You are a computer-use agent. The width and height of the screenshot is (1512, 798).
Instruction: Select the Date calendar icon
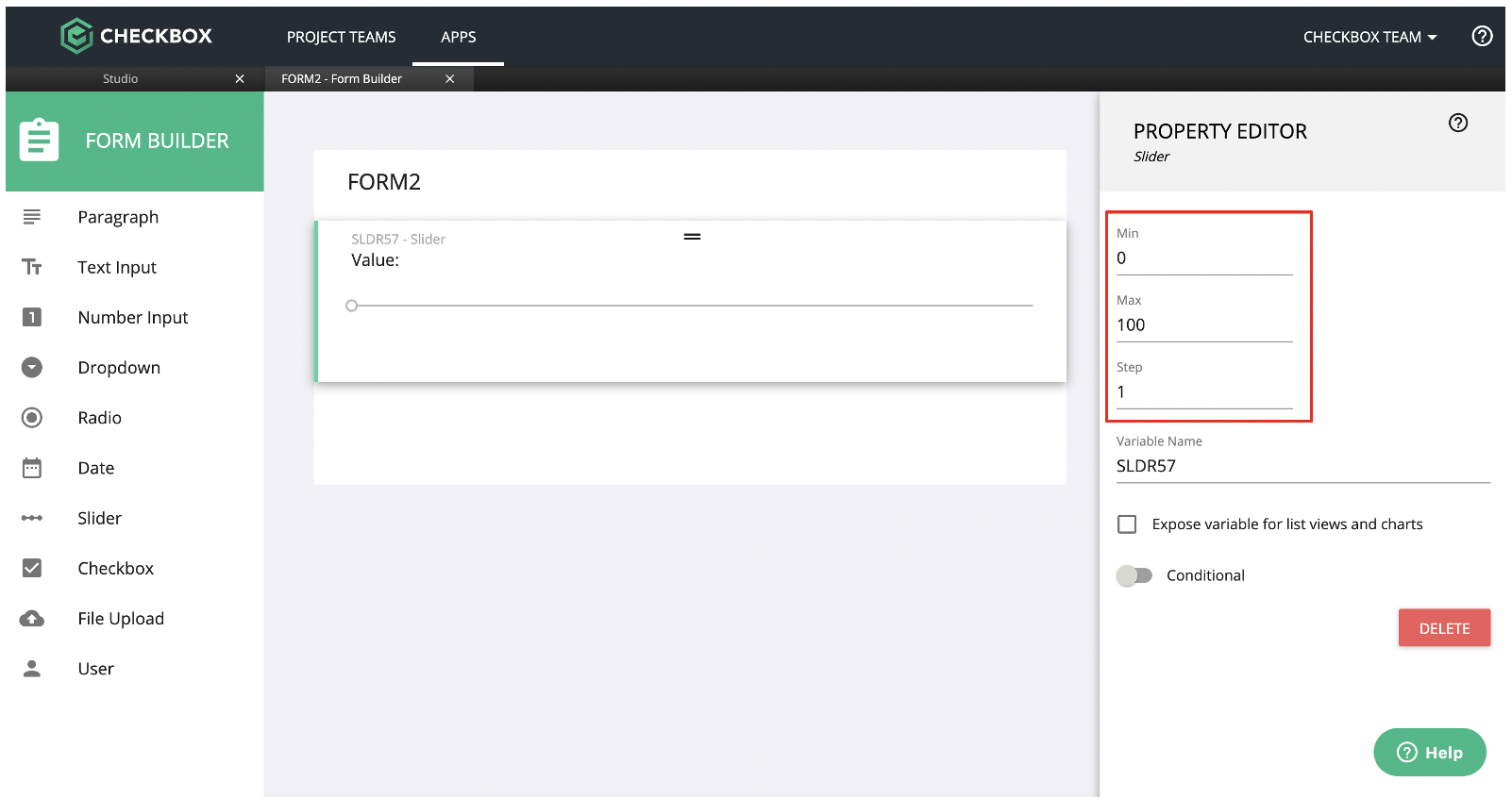pos(32,468)
